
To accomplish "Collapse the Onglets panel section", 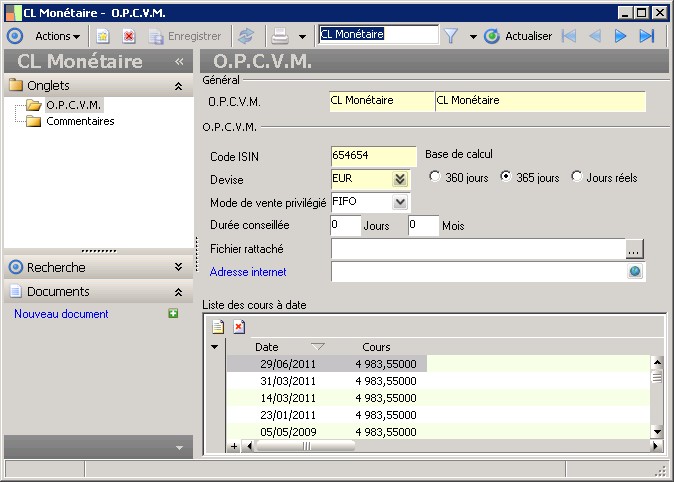I will [x=178, y=86].
